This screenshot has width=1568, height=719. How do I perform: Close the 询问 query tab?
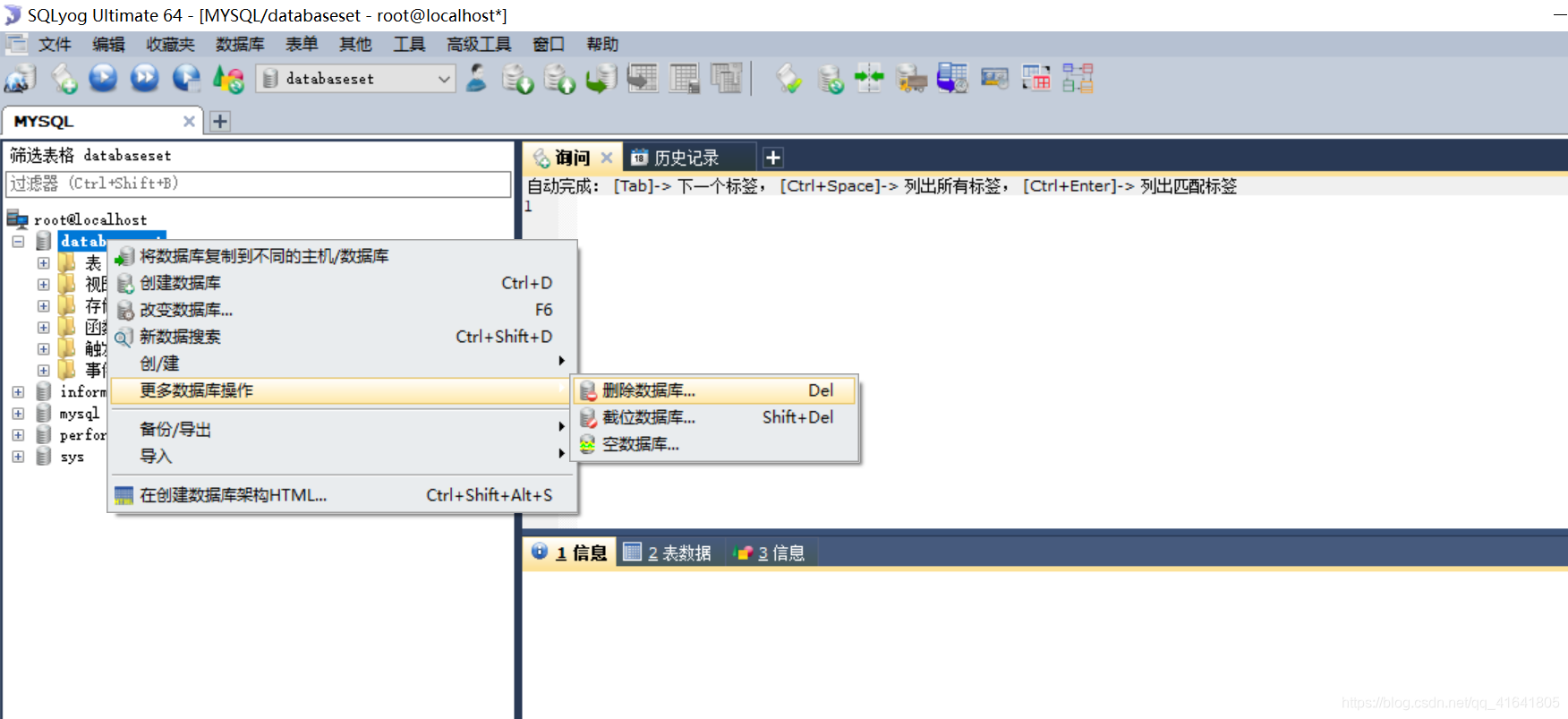coord(607,158)
